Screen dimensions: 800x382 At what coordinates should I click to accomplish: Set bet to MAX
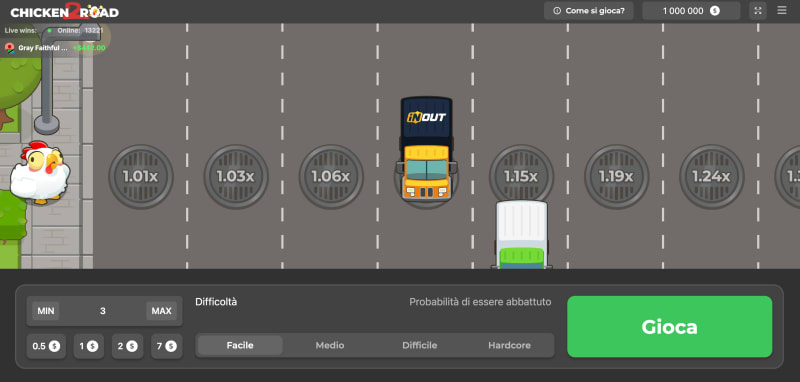[161, 311]
